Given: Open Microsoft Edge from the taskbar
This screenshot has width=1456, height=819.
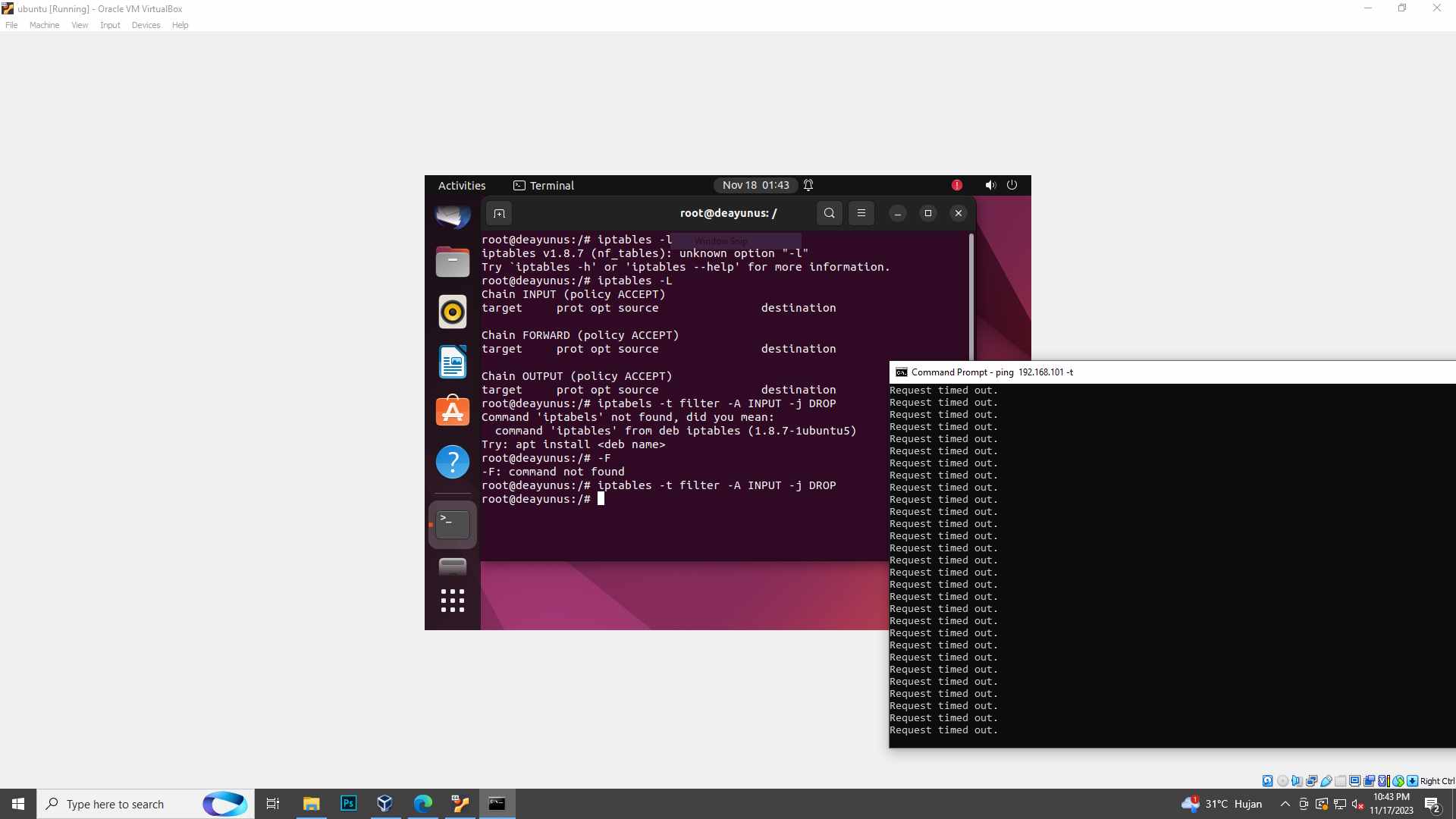Looking at the screenshot, I should tap(422, 804).
